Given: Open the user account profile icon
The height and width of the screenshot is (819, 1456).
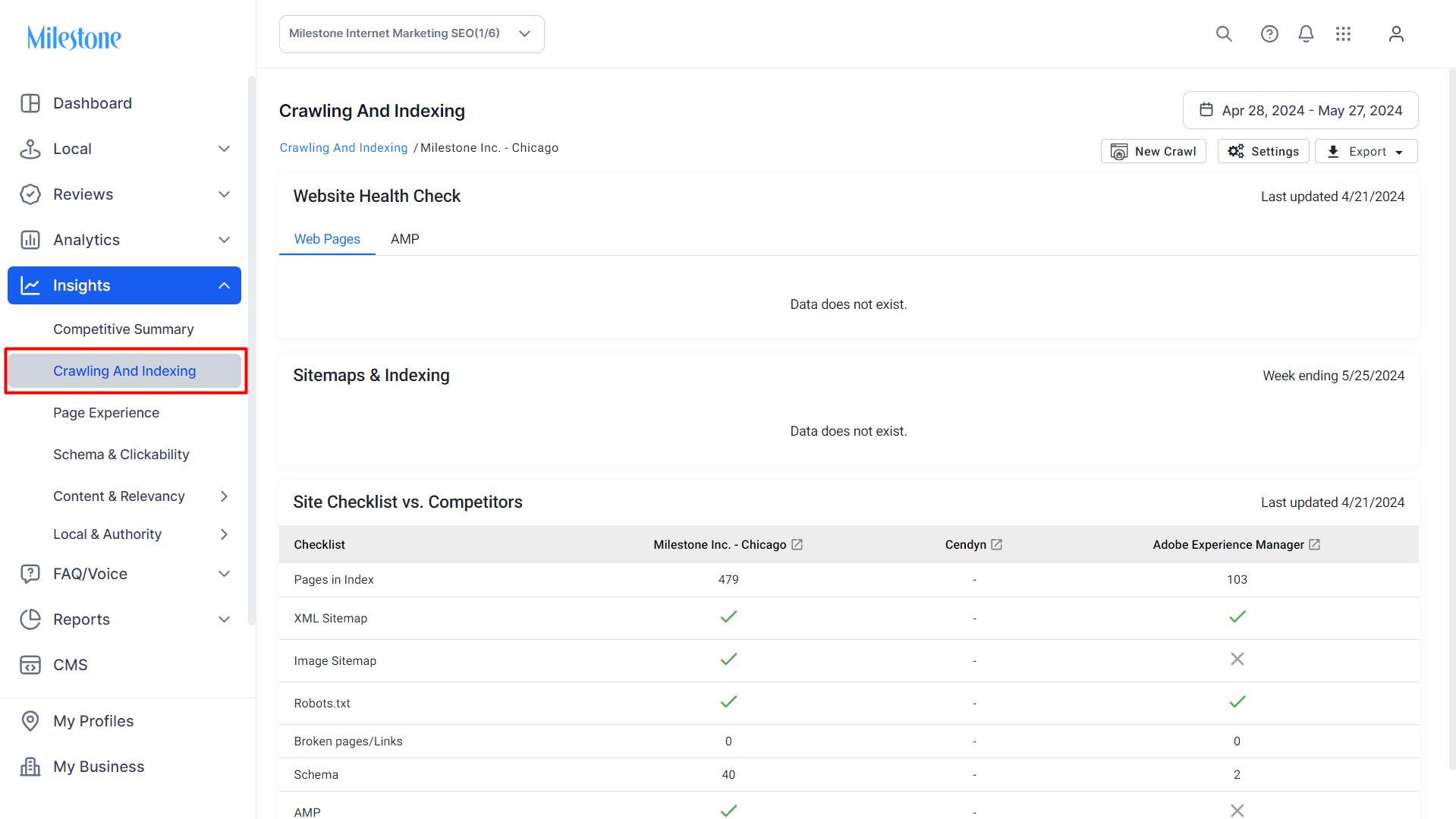Looking at the screenshot, I should (1396, 34).
